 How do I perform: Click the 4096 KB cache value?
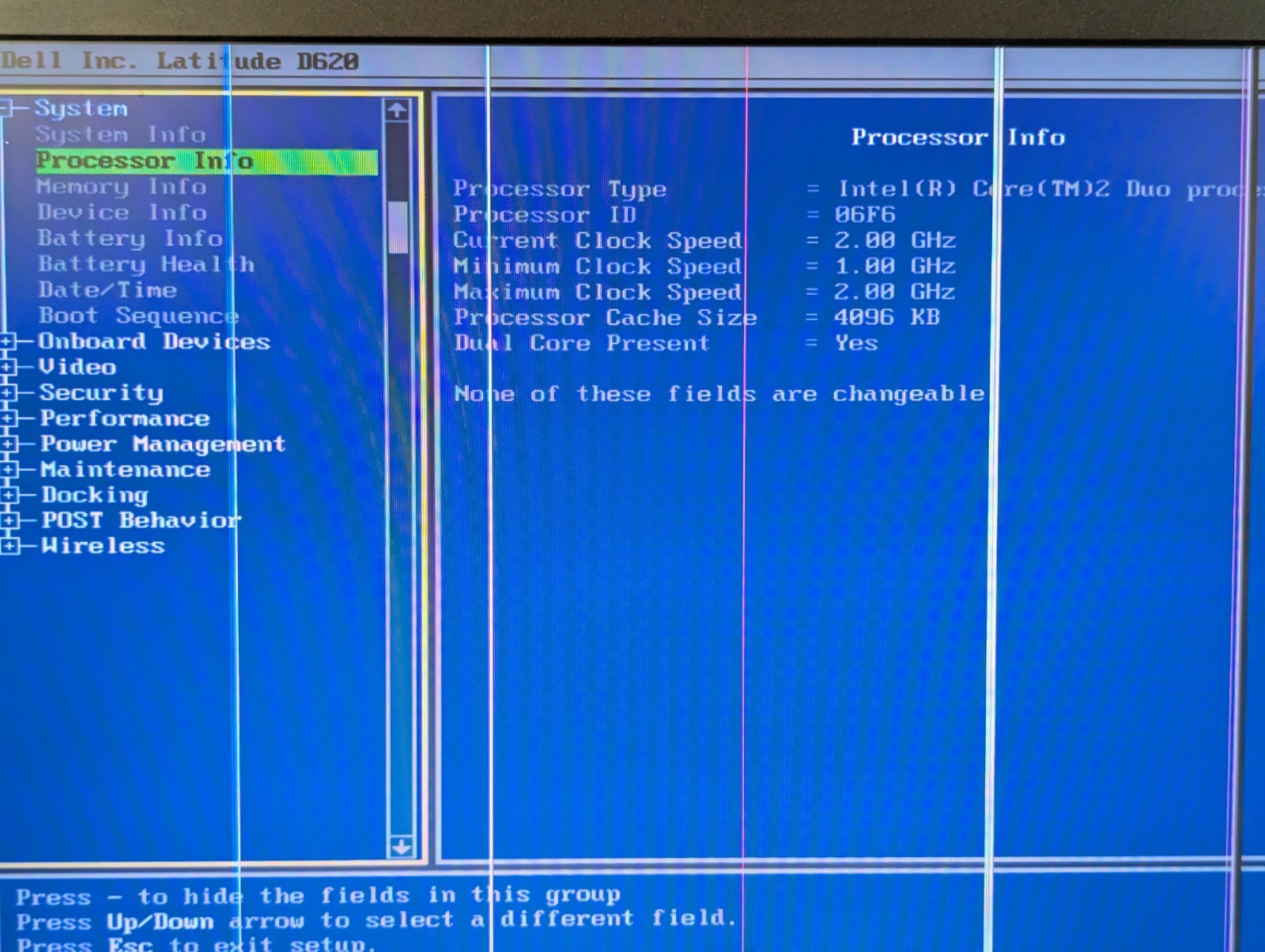click(x=887, y=317)
